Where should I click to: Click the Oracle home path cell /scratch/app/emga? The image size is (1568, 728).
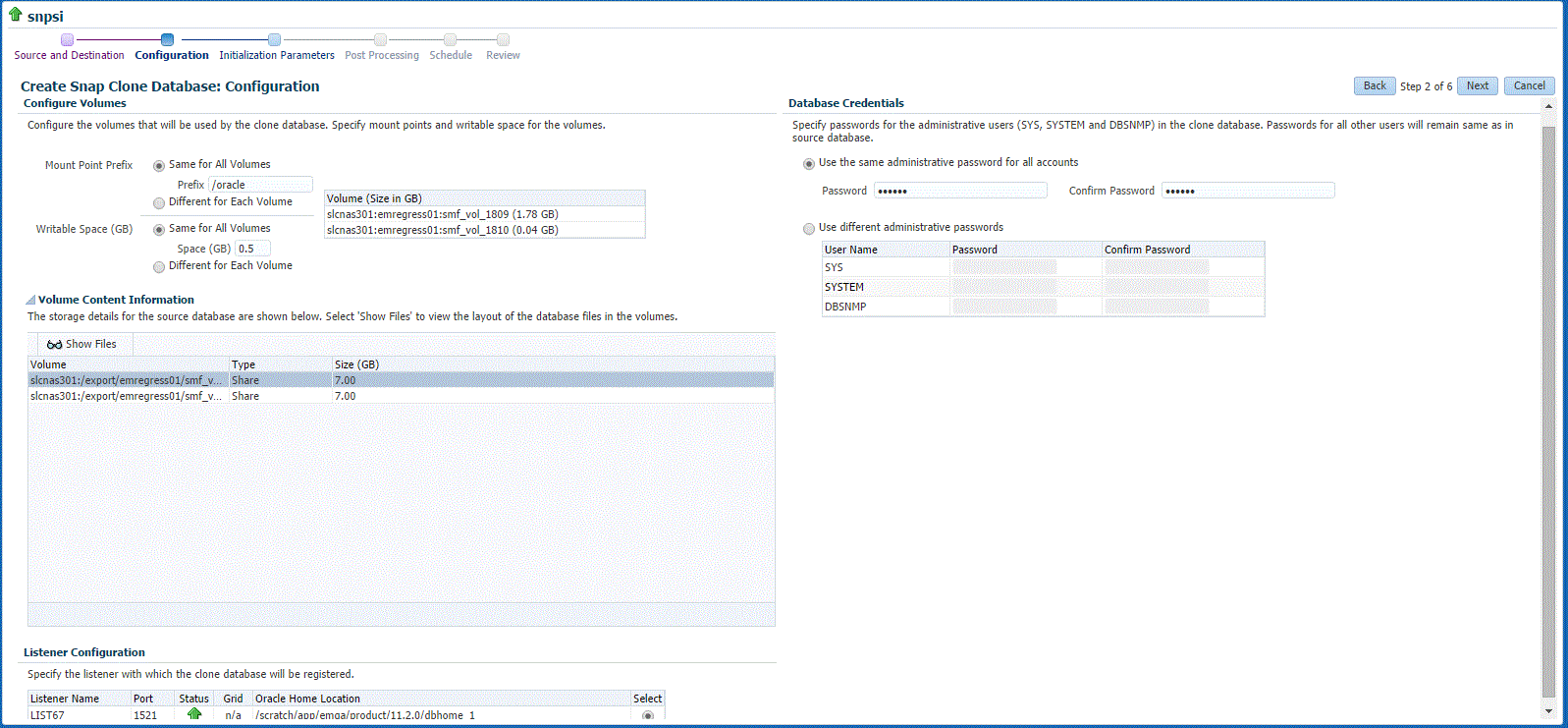point(442,714)
